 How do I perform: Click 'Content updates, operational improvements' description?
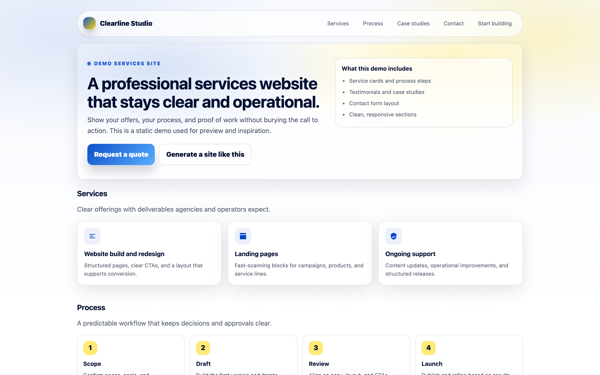click(x=447, y=269)
